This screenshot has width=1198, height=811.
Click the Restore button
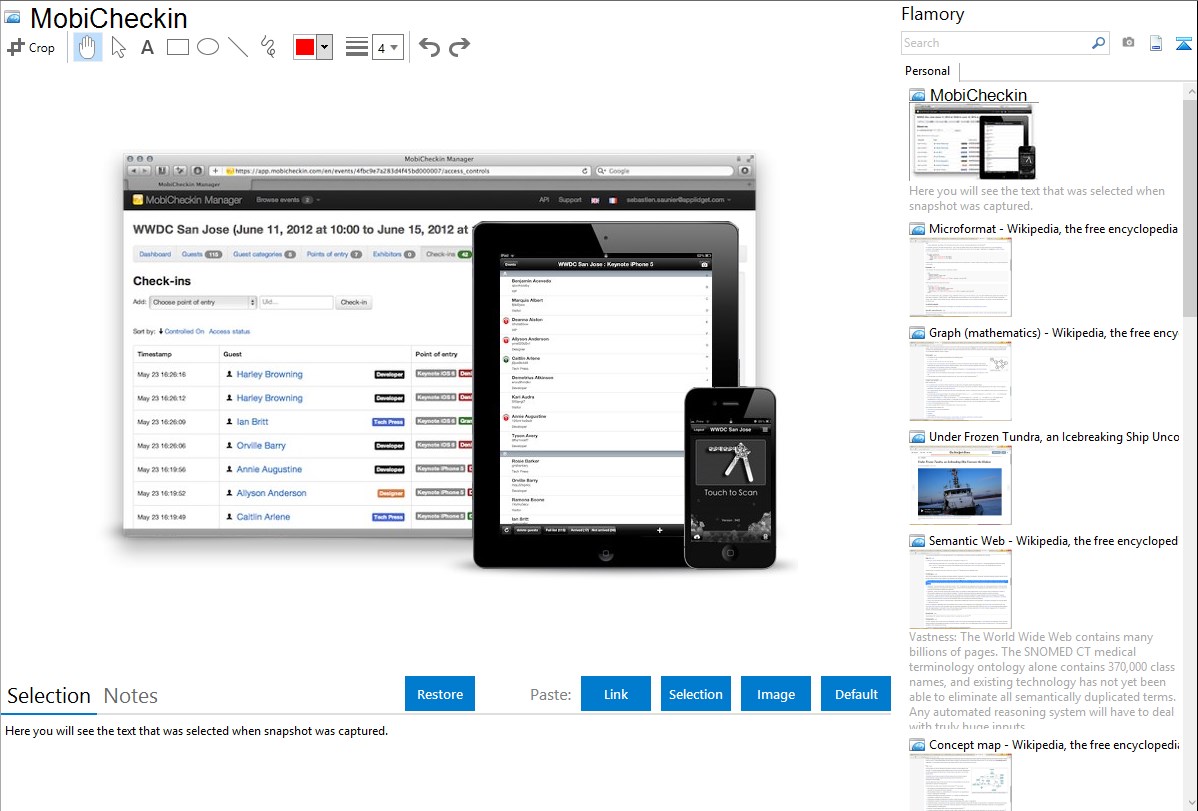pos(440,694)
